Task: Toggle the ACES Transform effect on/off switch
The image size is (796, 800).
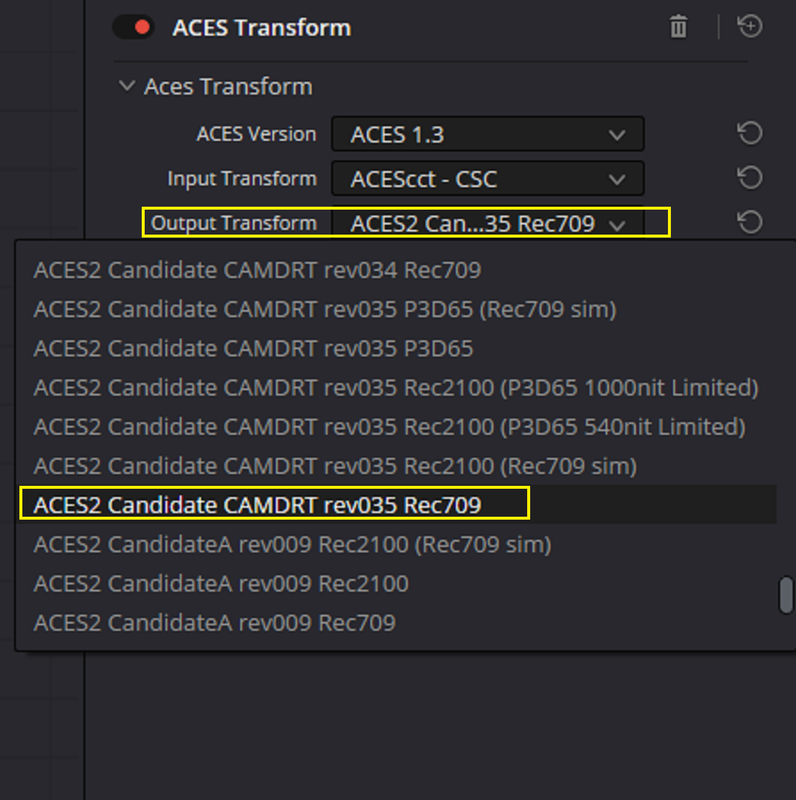Action: pos(133,27)
